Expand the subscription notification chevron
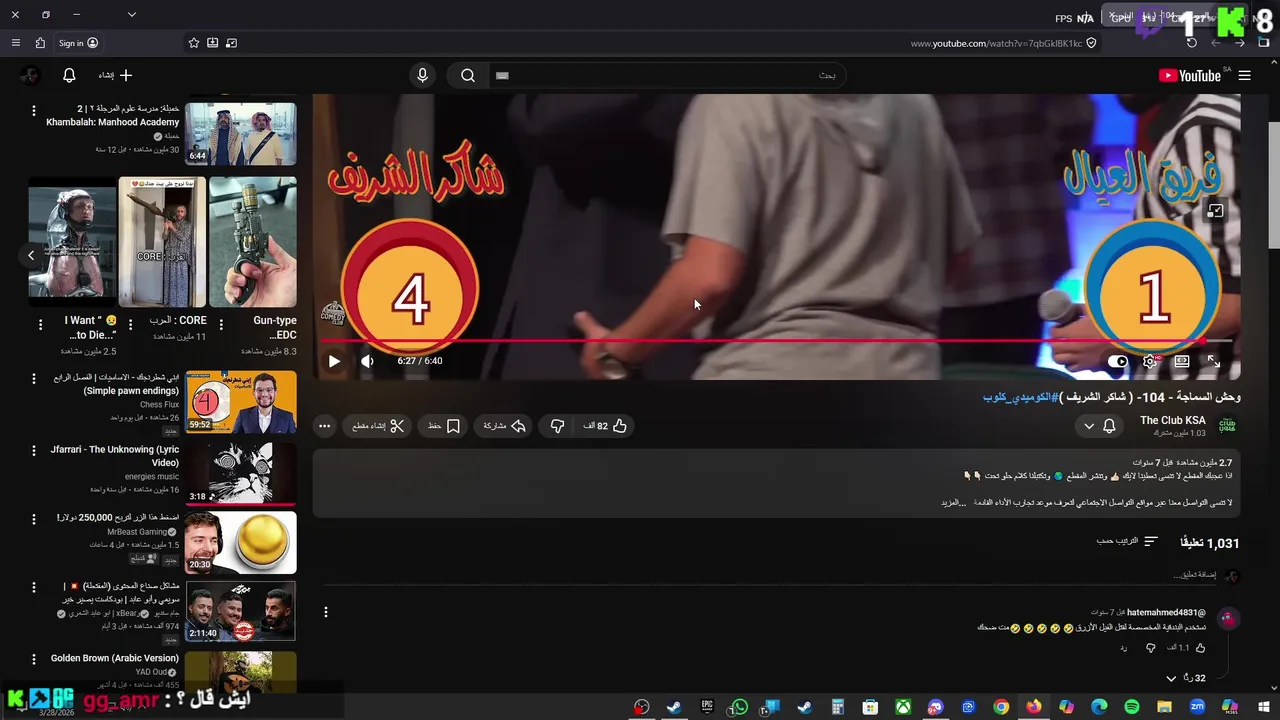The width and height of the screenshot is (1280, 720). click(x=1089, y=426)
